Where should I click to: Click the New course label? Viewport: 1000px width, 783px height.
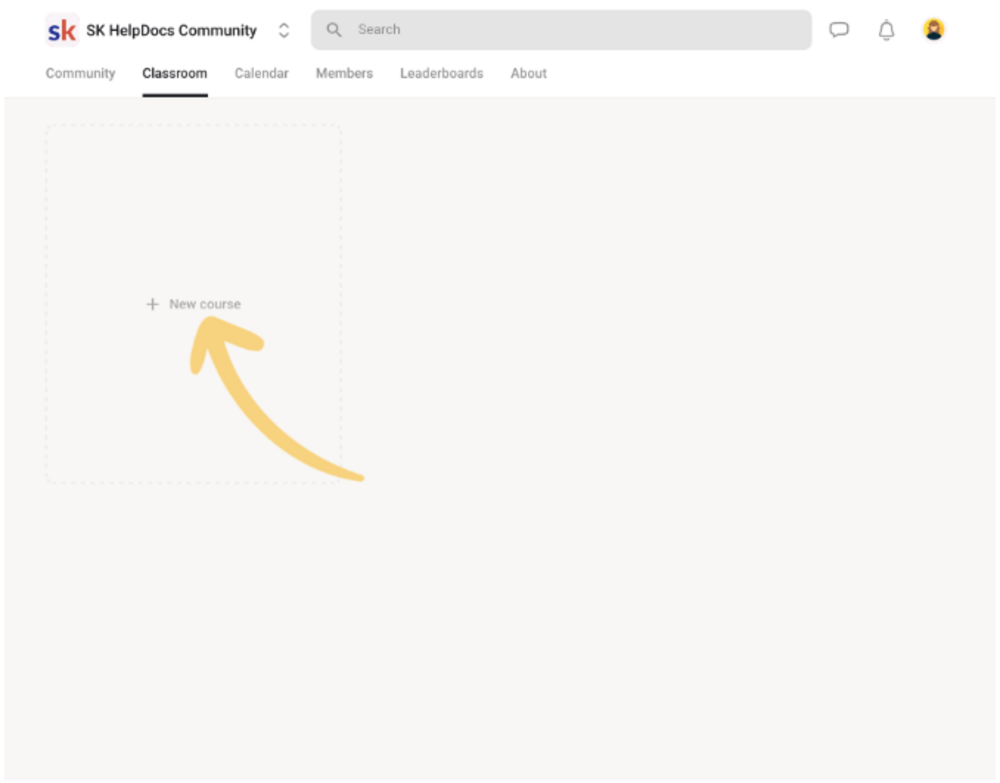point(205,304)
